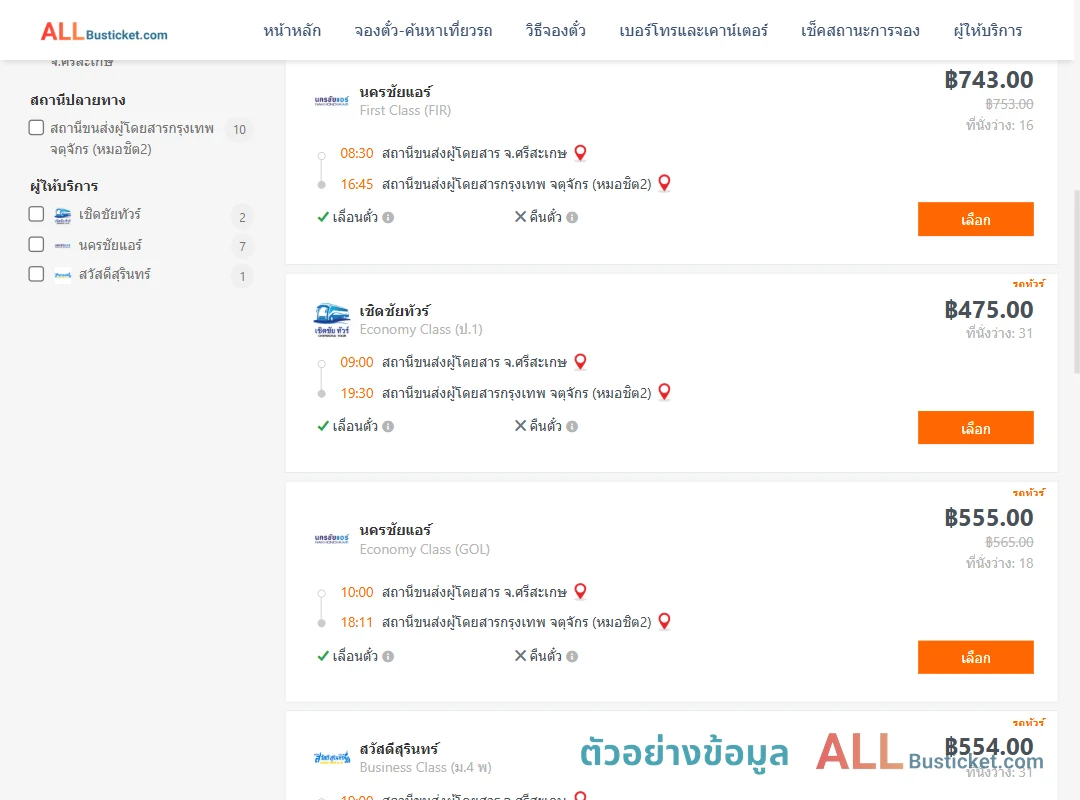Click the struck-through ฿565.00 price
This screenshot has width=1080, height=800.
[1009, 542]
